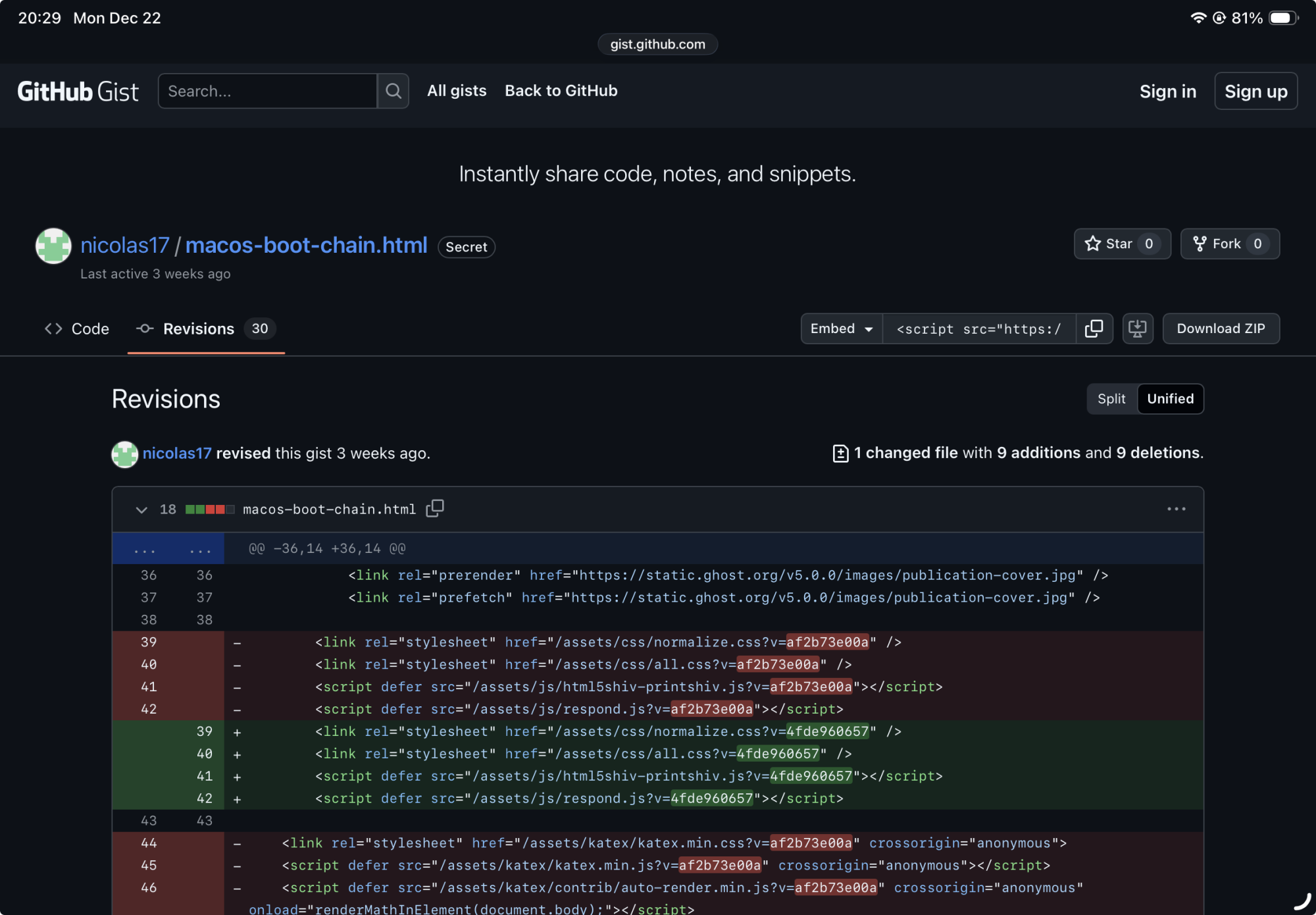
Task: Switch diff view to Split
Action: pyautogui.click(x=1111, y=399)
